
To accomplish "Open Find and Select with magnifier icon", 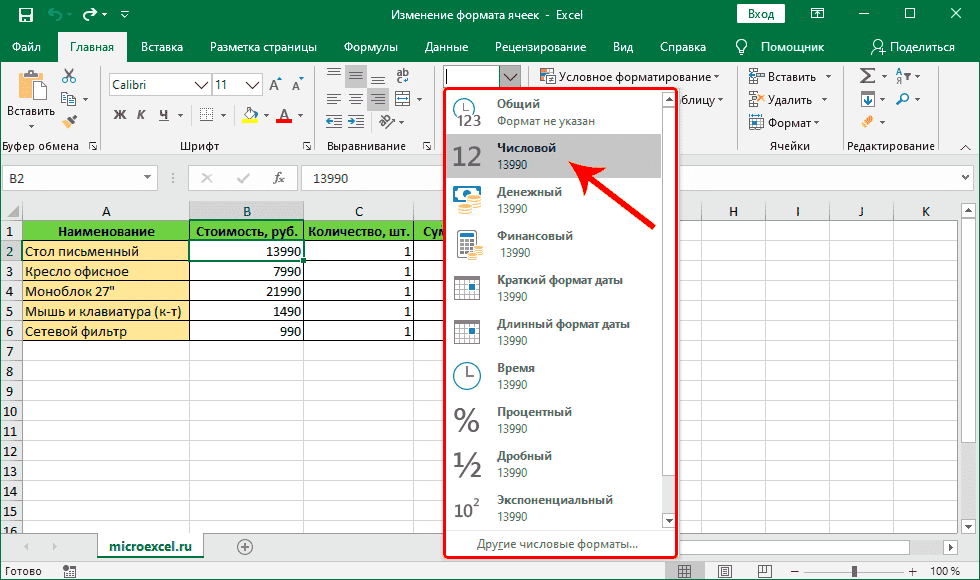I will point(903,98).
